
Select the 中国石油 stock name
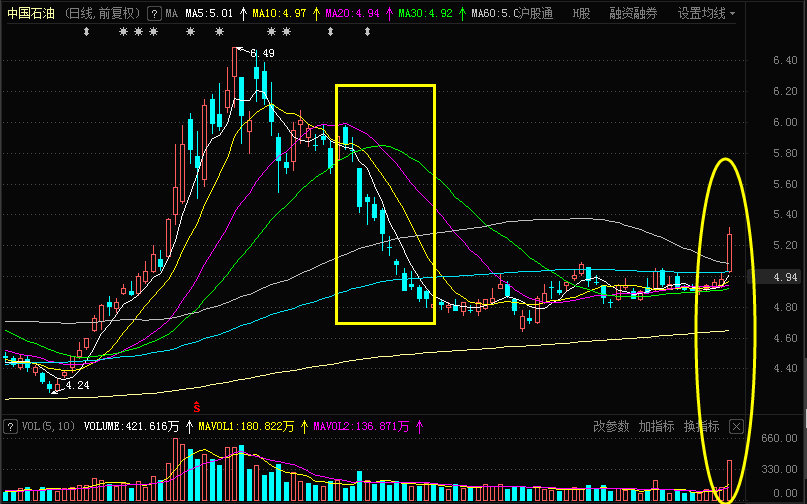pos(31,13)
